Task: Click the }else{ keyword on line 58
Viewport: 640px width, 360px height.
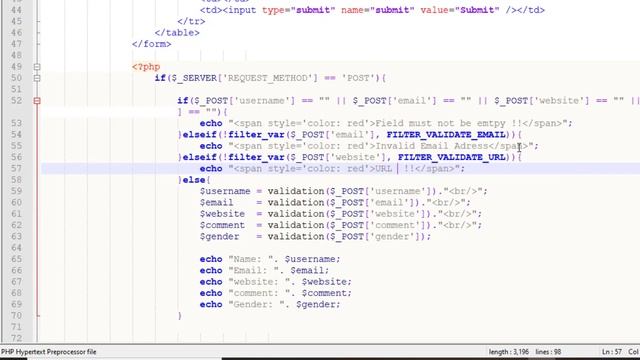Action: click(x=194, y=180)
